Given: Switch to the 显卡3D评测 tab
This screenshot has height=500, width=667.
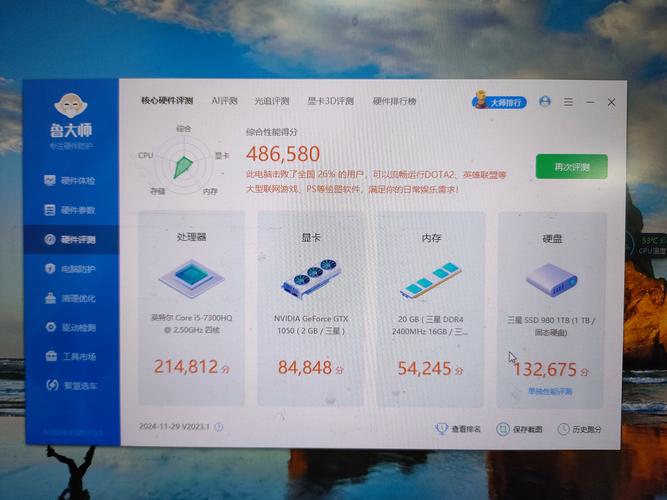Looking at the screenshot, I should click(x=331, y=101).
